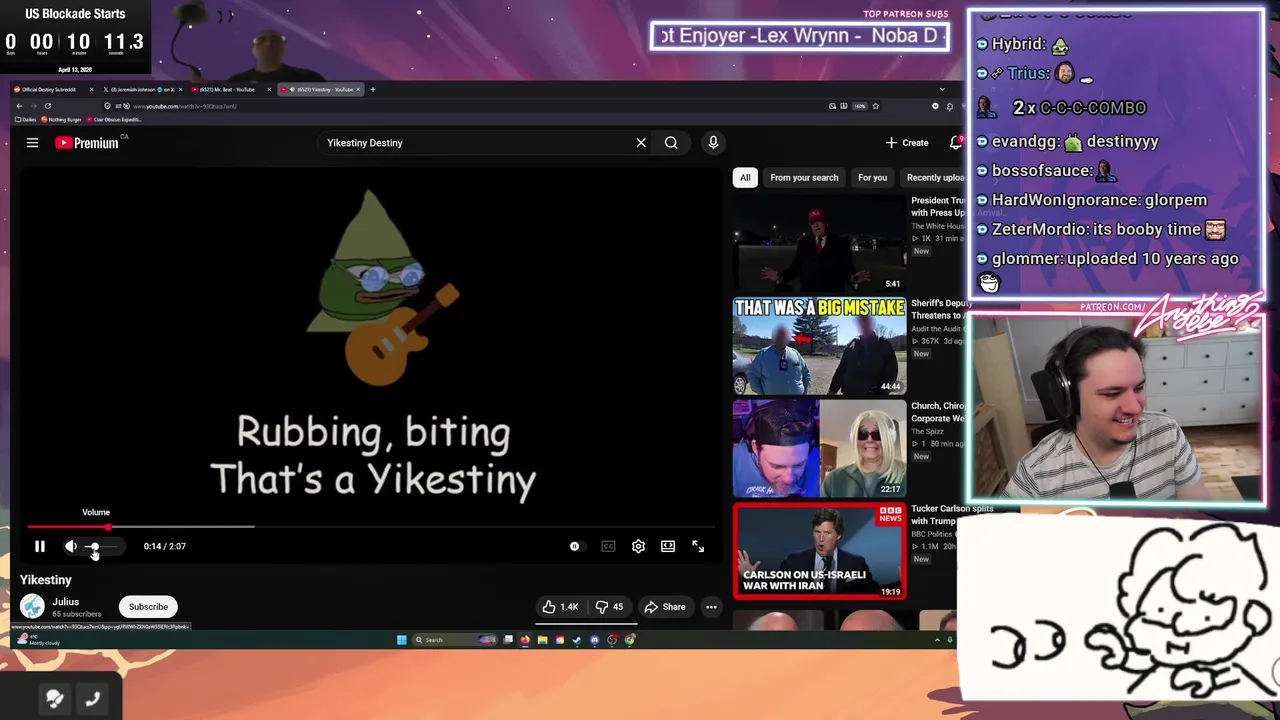Switch to theater mode view
The height and width of the screenshot is (720, 1280).
(x=668, y=546)
